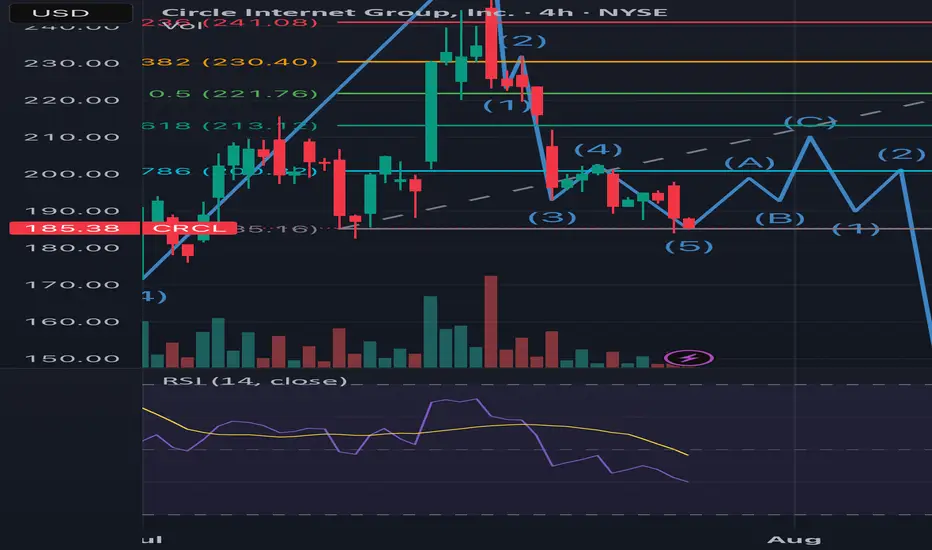
Task: Open the USD currency selector
Action: click(71, 12)
